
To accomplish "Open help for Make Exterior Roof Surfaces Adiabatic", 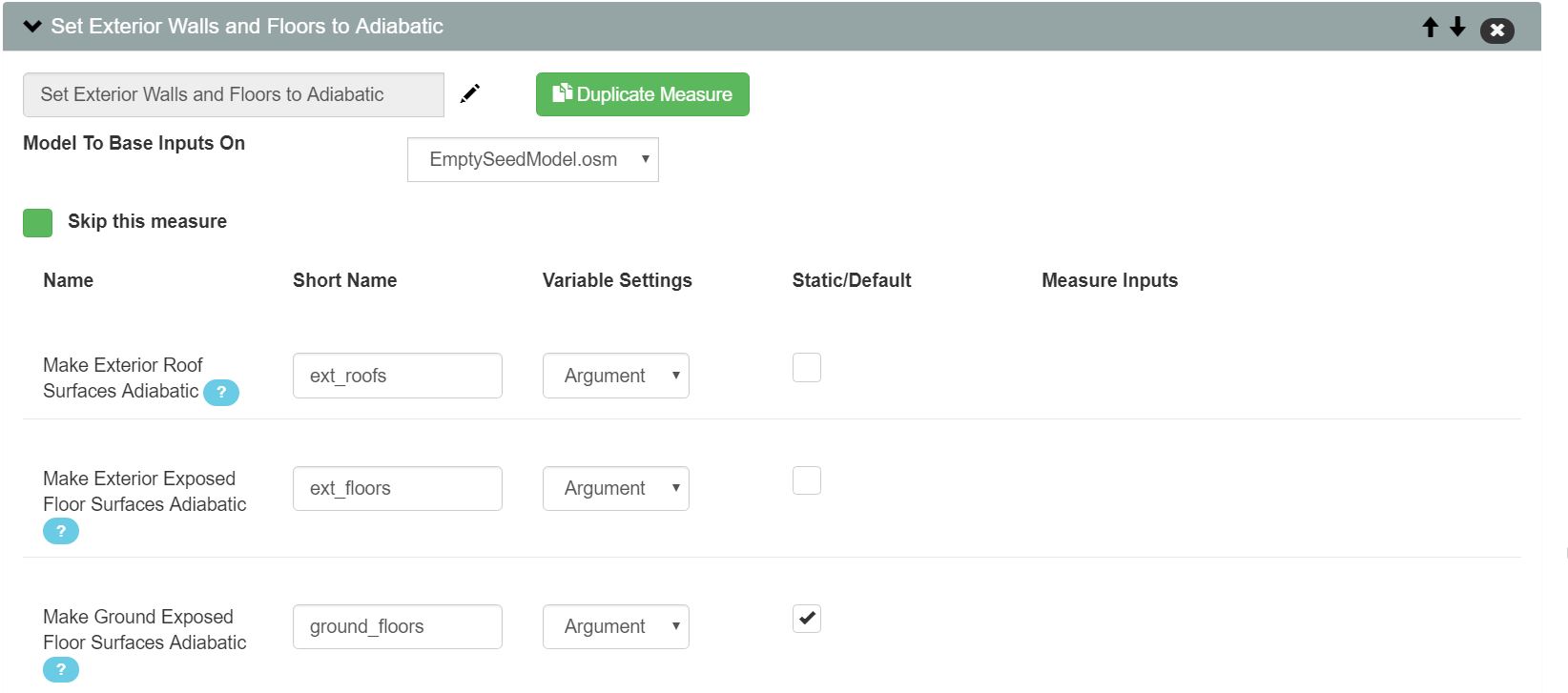I will [x=221, y=392].
